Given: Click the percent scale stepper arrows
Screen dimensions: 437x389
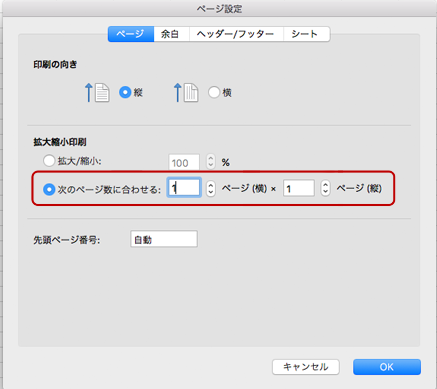Looking at the screenshot, I should coord(210,161).
